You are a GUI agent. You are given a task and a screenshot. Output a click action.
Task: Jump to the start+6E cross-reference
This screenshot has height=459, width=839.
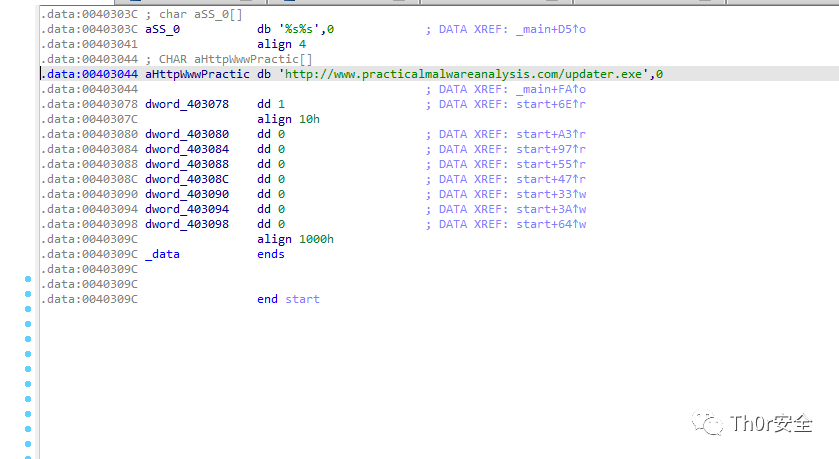pyautogui.click(x=551, y=104)
